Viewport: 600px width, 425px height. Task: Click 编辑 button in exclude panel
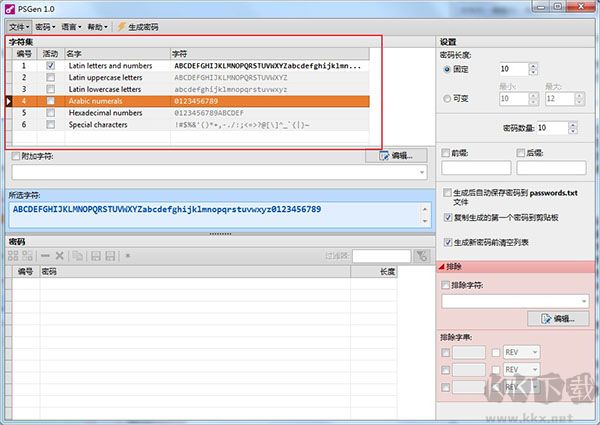(558, 319)
